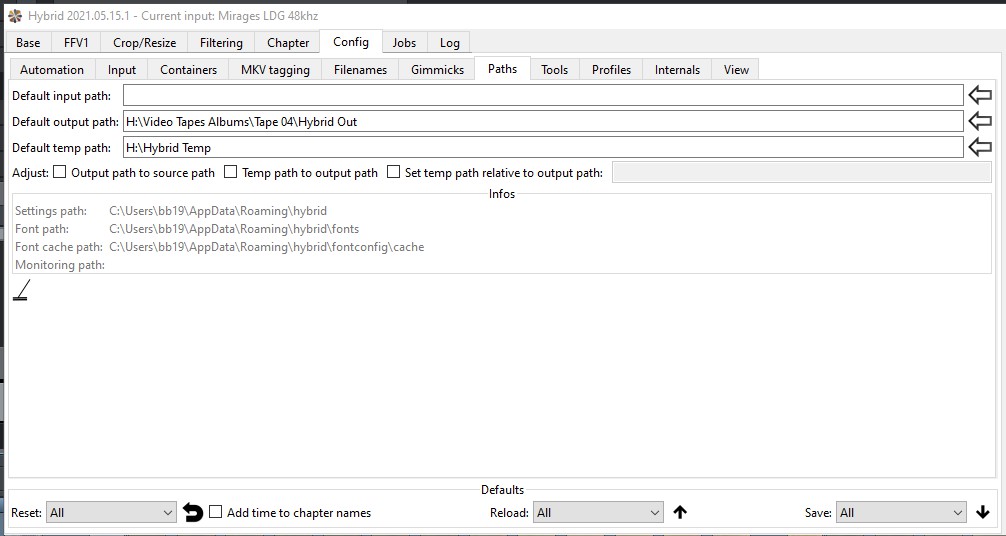
Task: Click the reset defaults undo arrow icon
Action: [x=193, y=513]
